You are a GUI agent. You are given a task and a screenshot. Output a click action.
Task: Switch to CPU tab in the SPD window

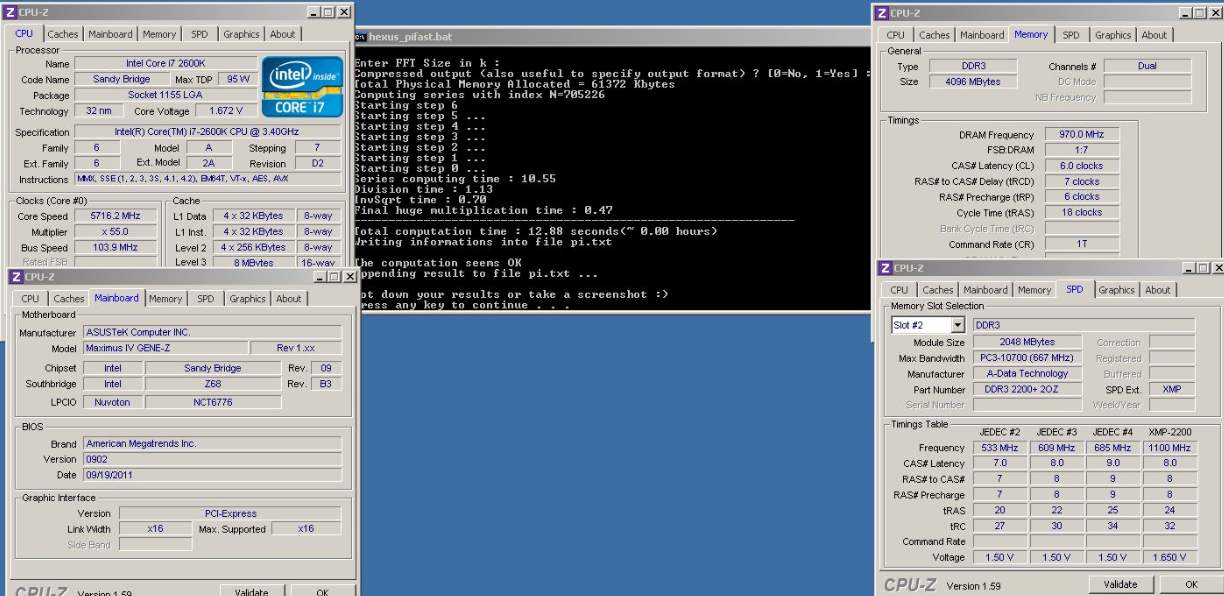899,290
